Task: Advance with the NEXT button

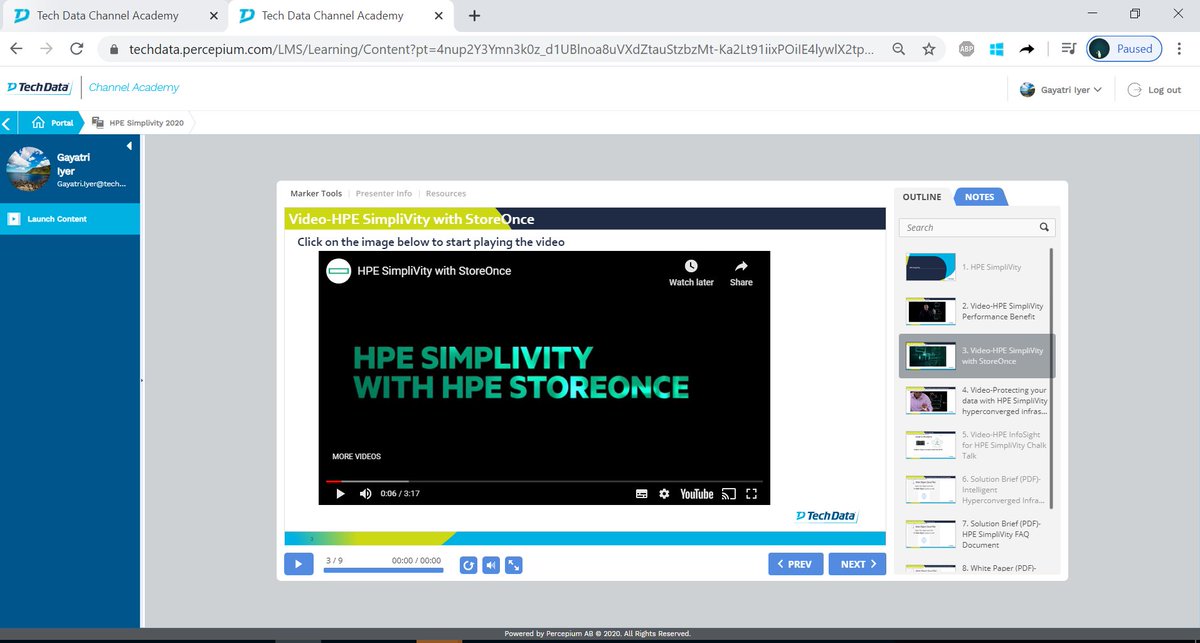Action: pos(857,564)
